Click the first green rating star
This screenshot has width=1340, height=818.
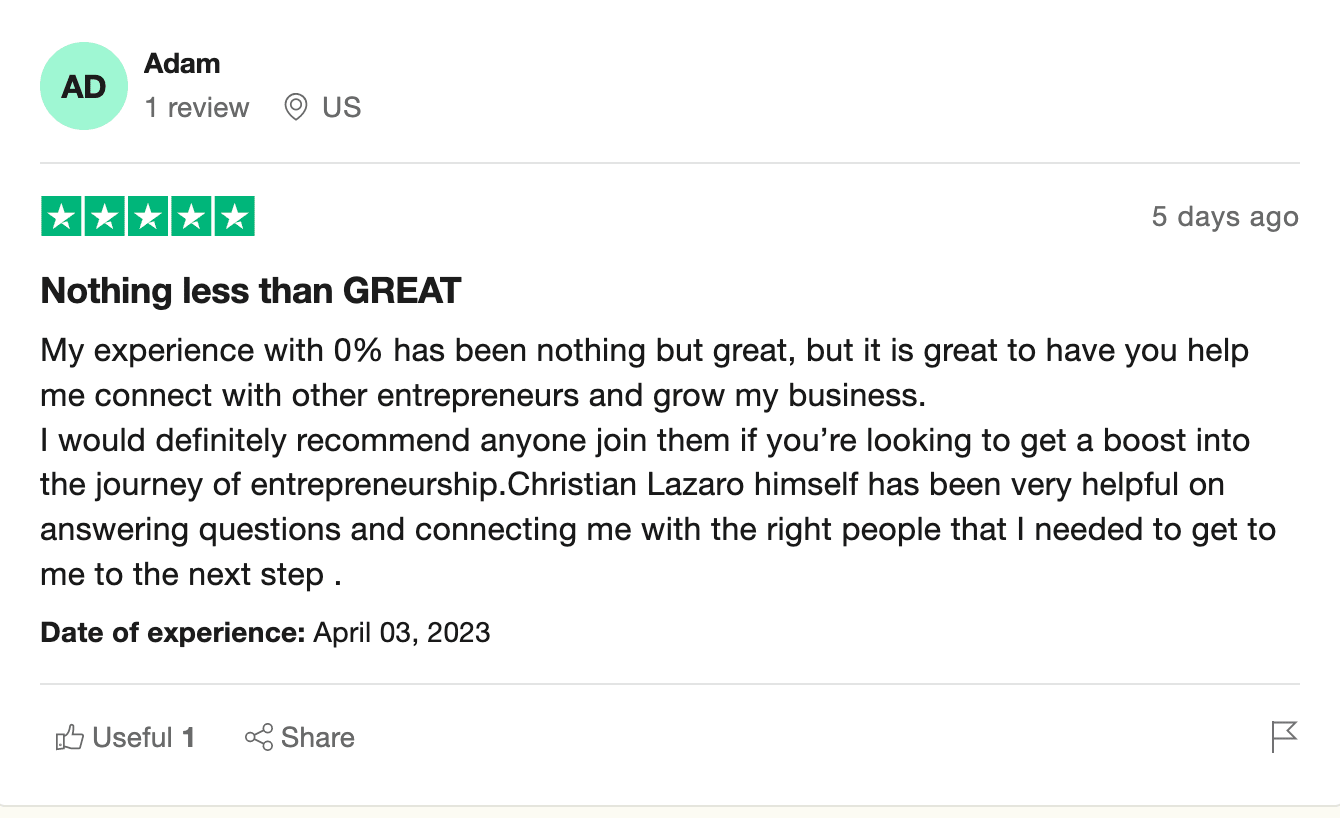coord(62,217)
